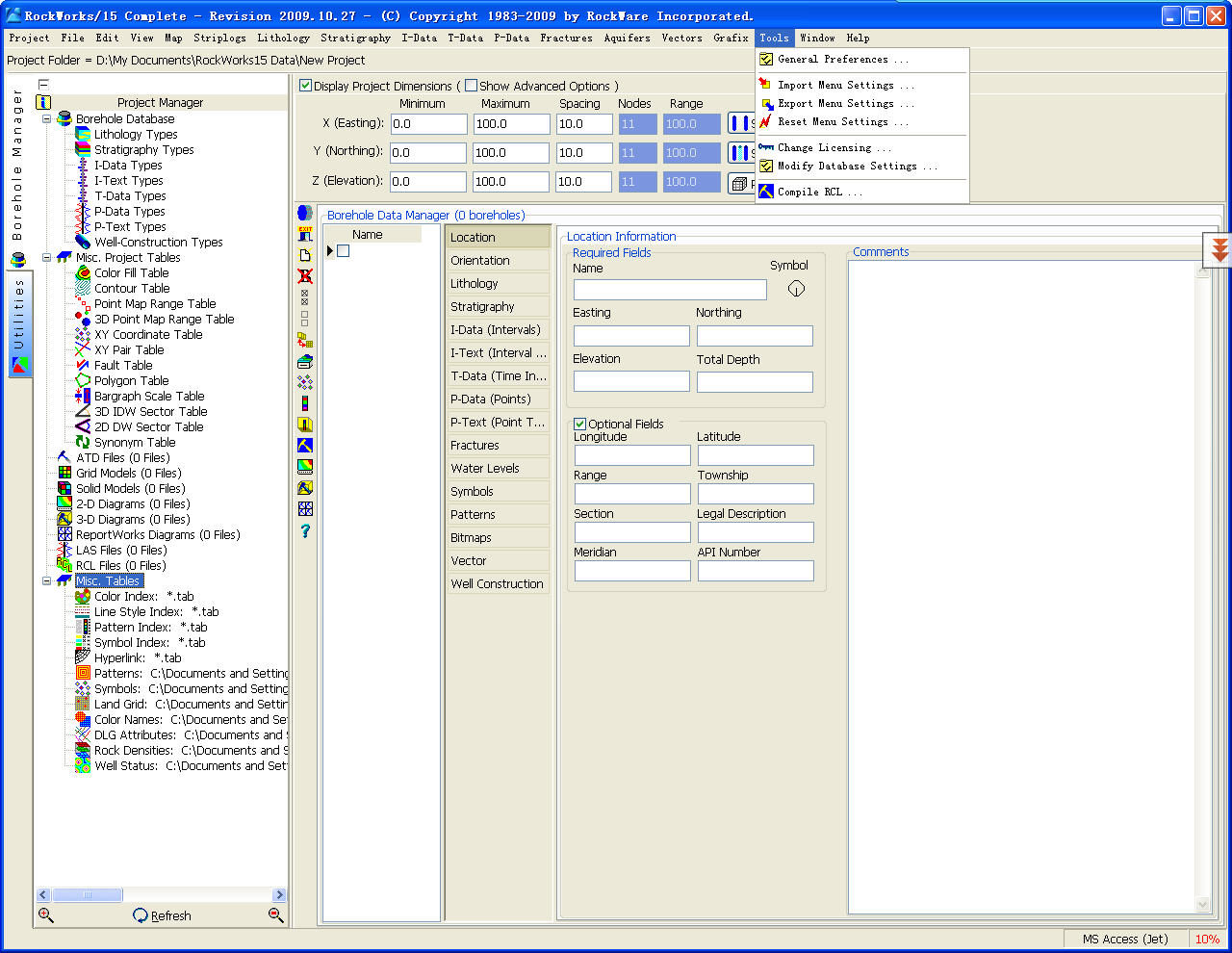Viewport: 1232px width, 953px height.
Task: Select the Bargraph Scale Table row
Action: pos(149,396)
